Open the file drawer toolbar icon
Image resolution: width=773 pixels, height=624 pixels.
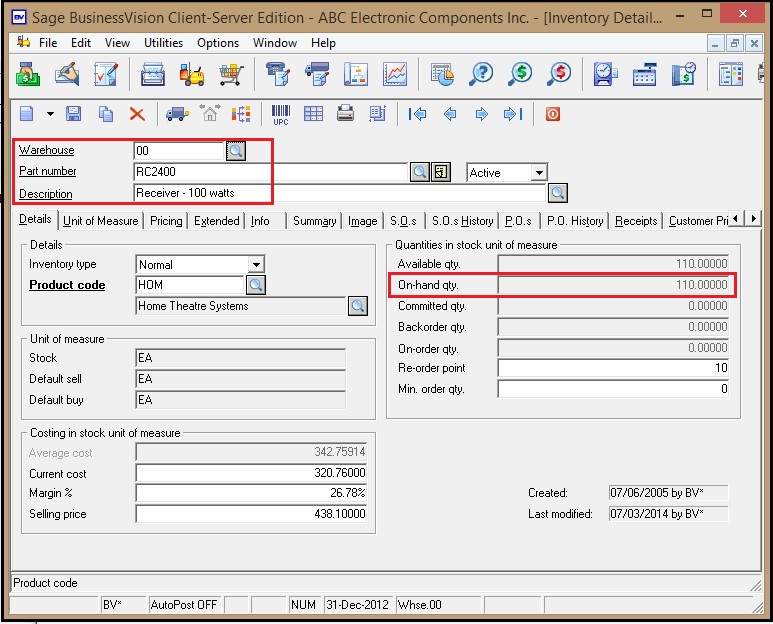coord(153,74)
